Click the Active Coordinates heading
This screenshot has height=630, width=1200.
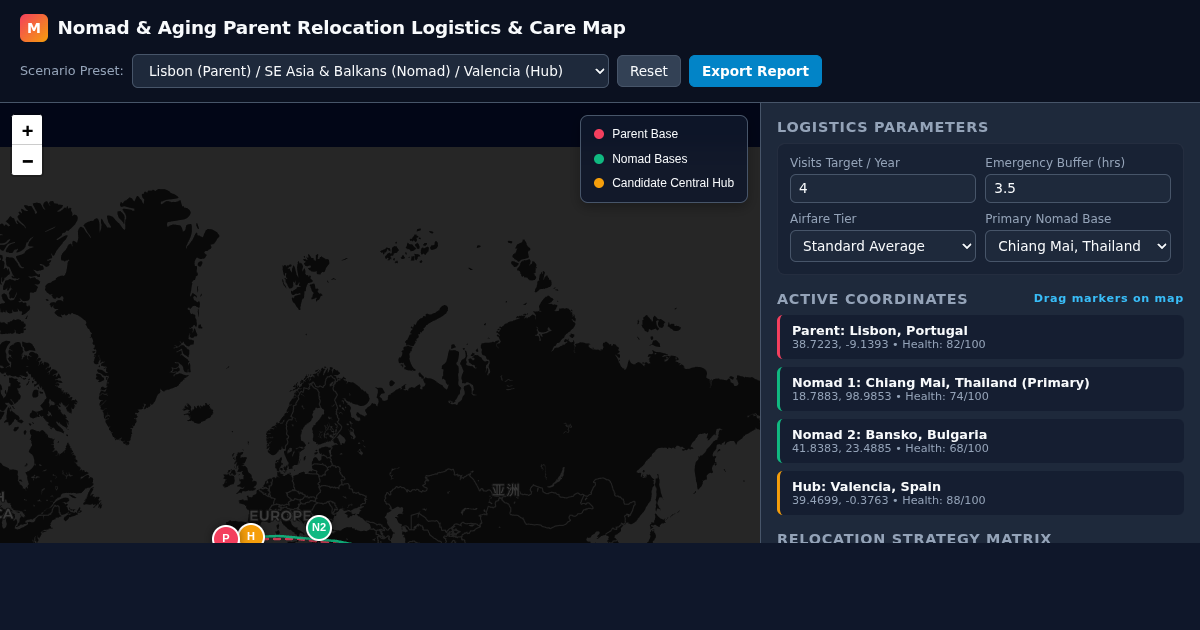click(872, 299)
